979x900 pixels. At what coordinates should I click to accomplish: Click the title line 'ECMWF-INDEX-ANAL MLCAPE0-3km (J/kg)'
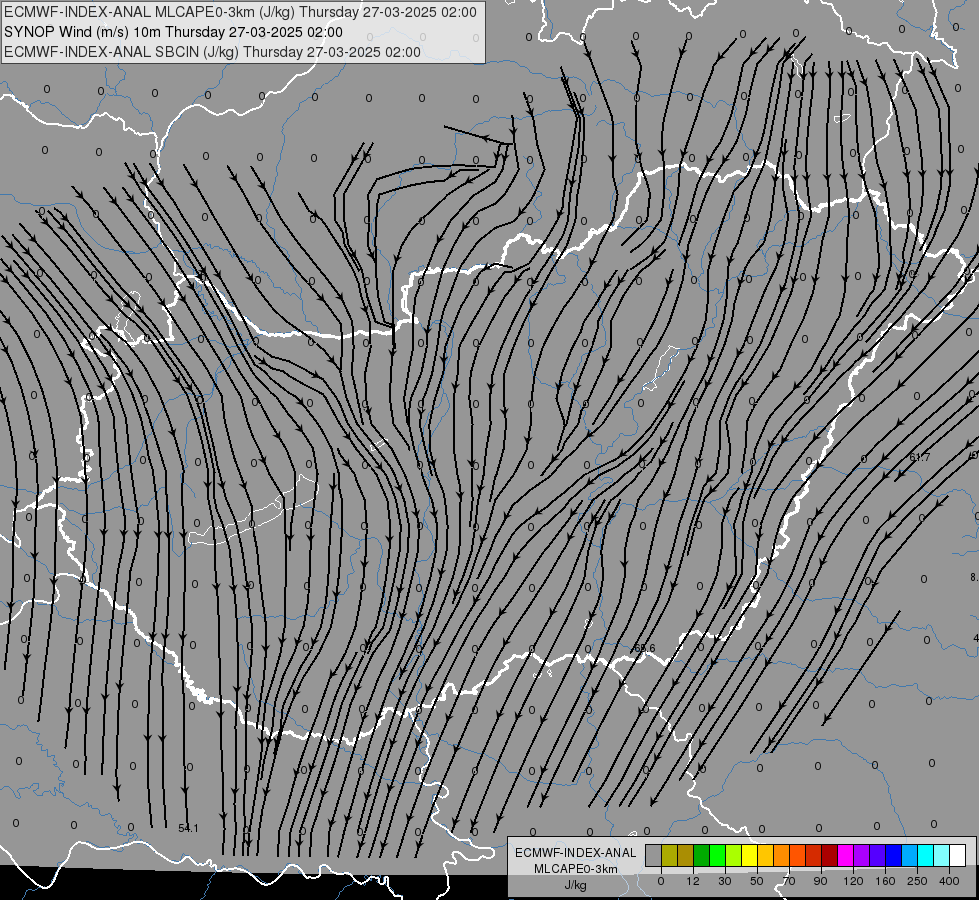[x=240, y=12]
